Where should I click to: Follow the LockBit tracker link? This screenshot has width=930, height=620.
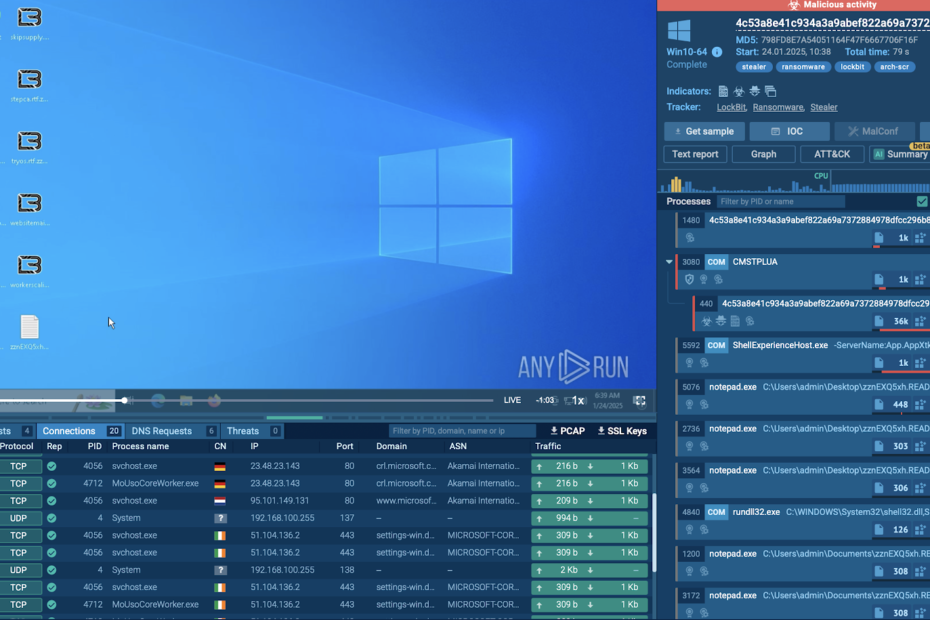click(x=731, y=107)
